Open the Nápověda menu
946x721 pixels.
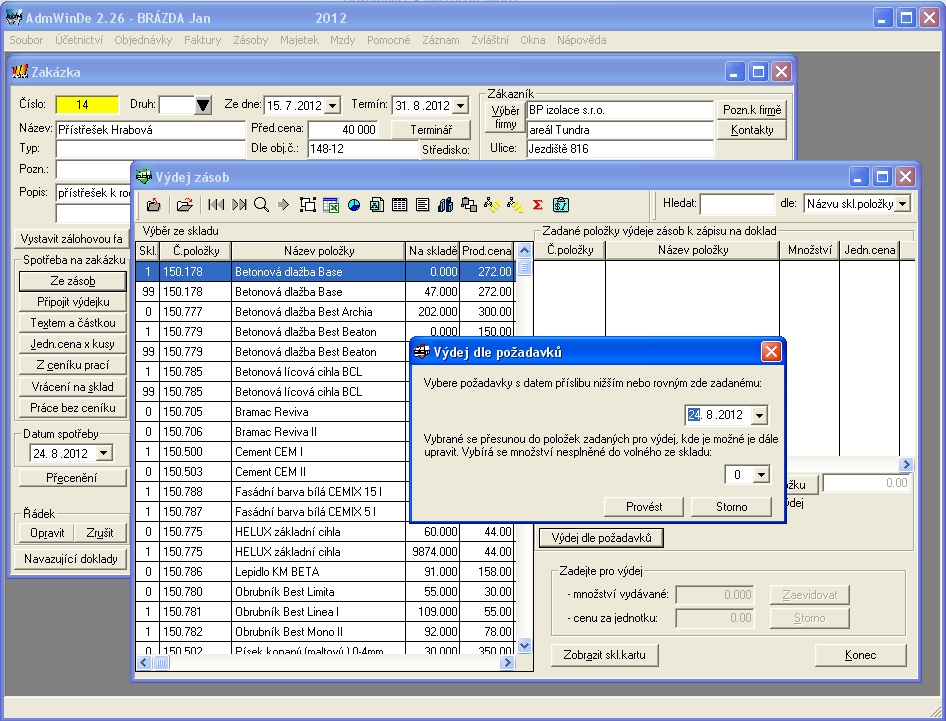coord(582,40)
